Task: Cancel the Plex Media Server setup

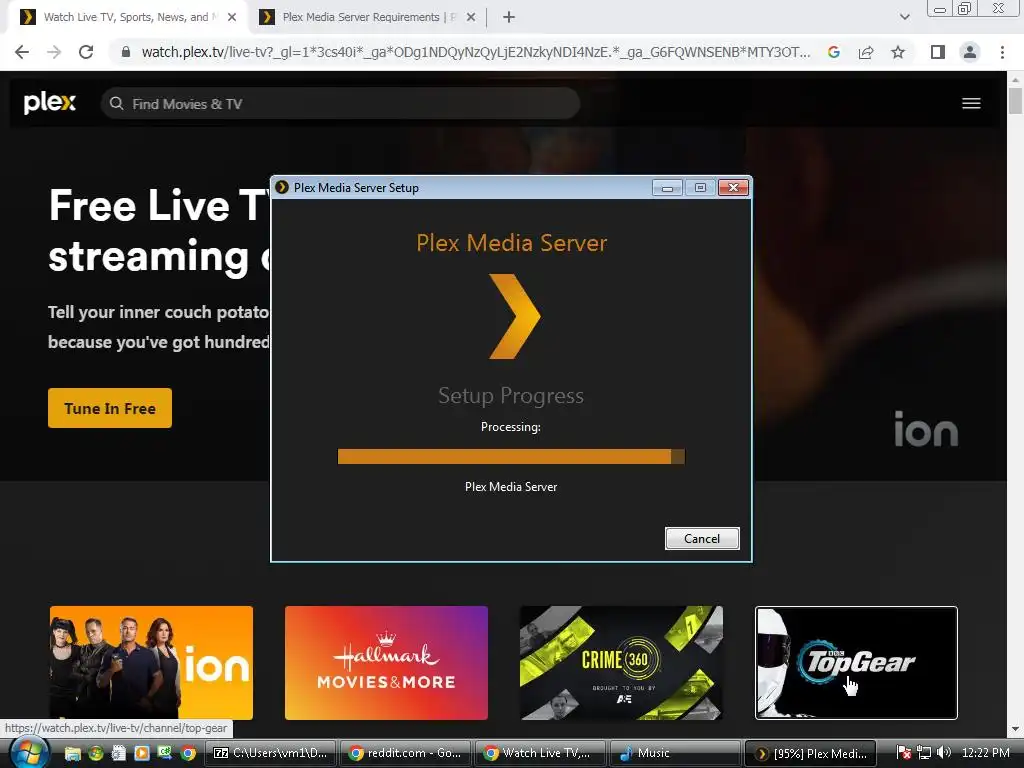Action: (x=702, y=538)
